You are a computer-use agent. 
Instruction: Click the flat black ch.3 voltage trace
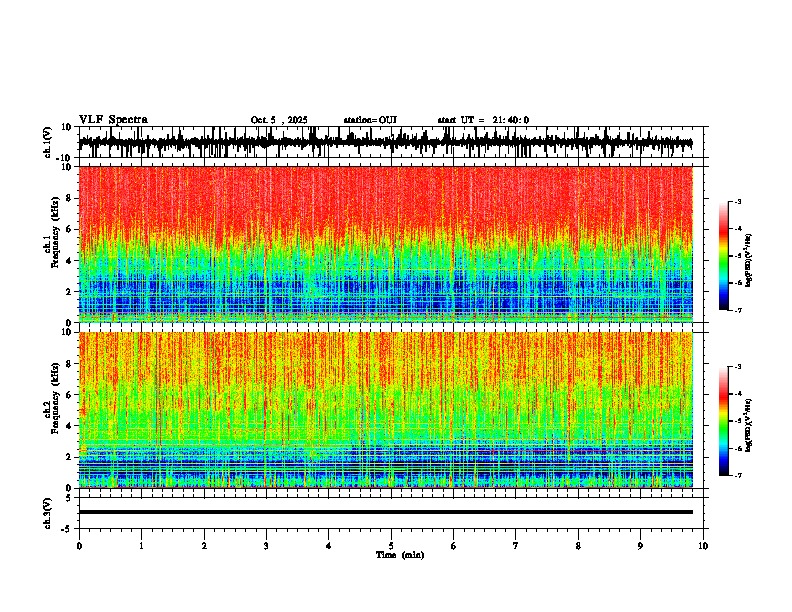pos(386,512)
